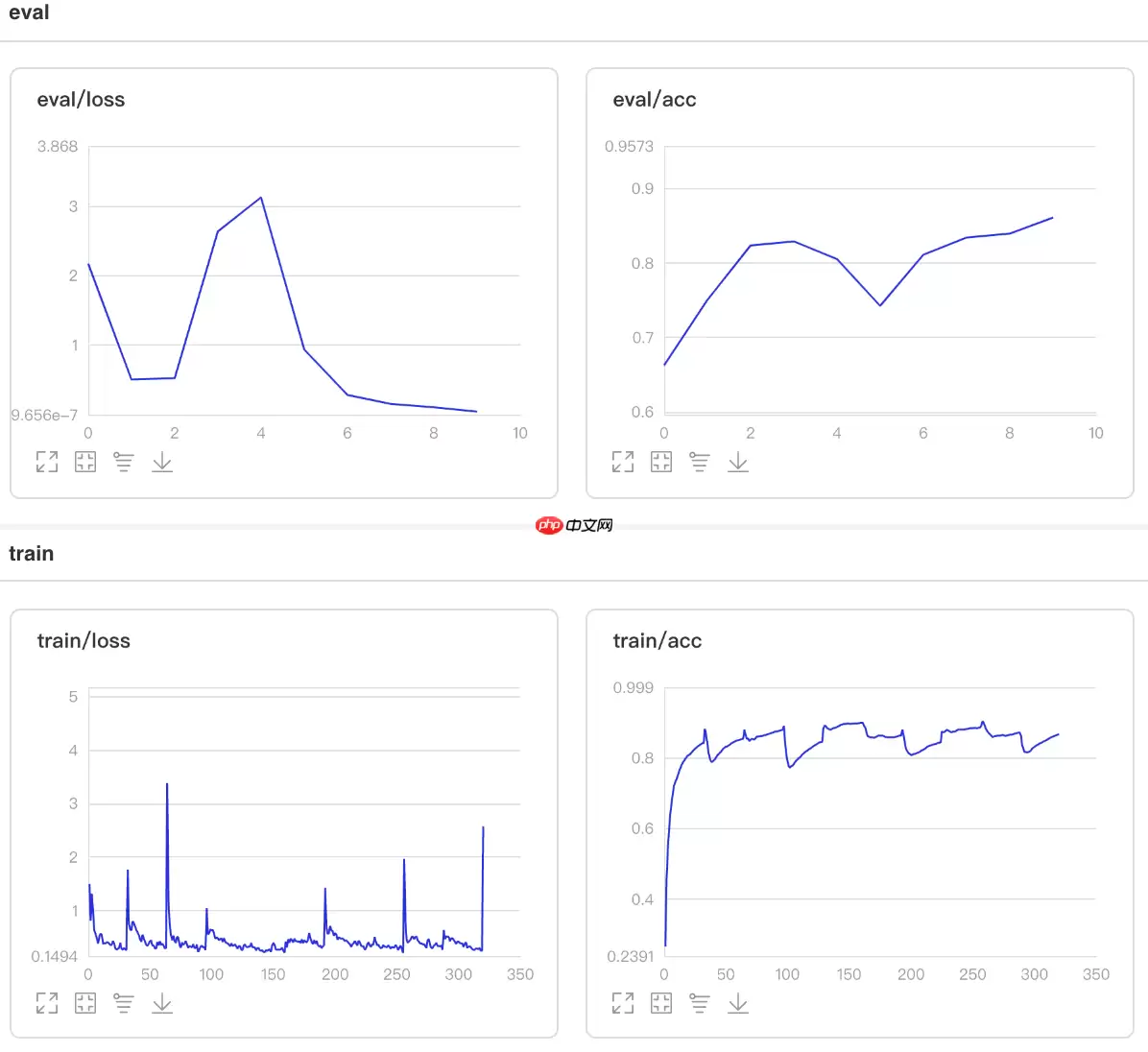This screenshot has height=1052, width=1148.
Task: Expand the train/acc chart to fullscreen
Action: pos(623,1003)
